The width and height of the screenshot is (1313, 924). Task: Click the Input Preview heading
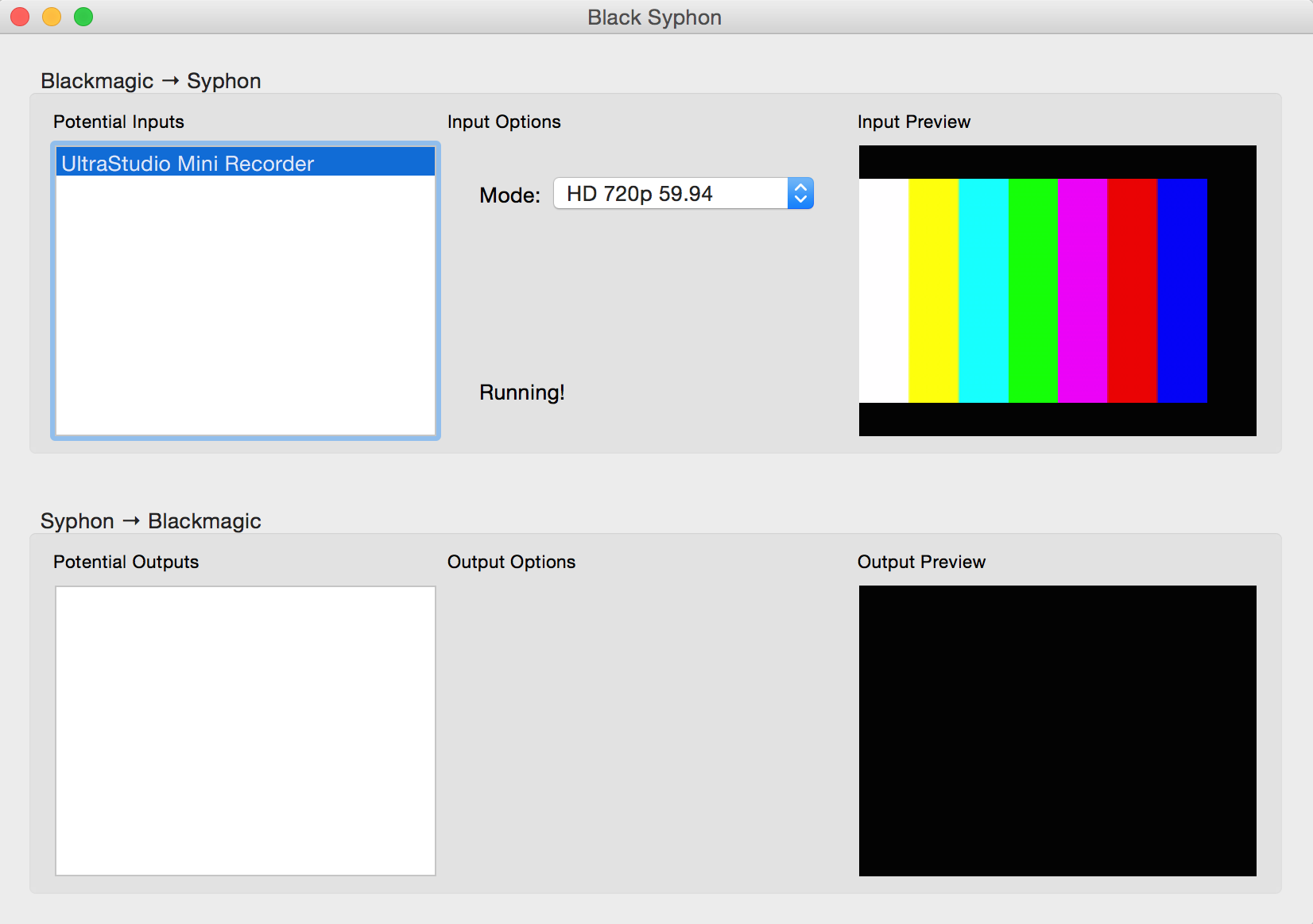pos(914,122)
